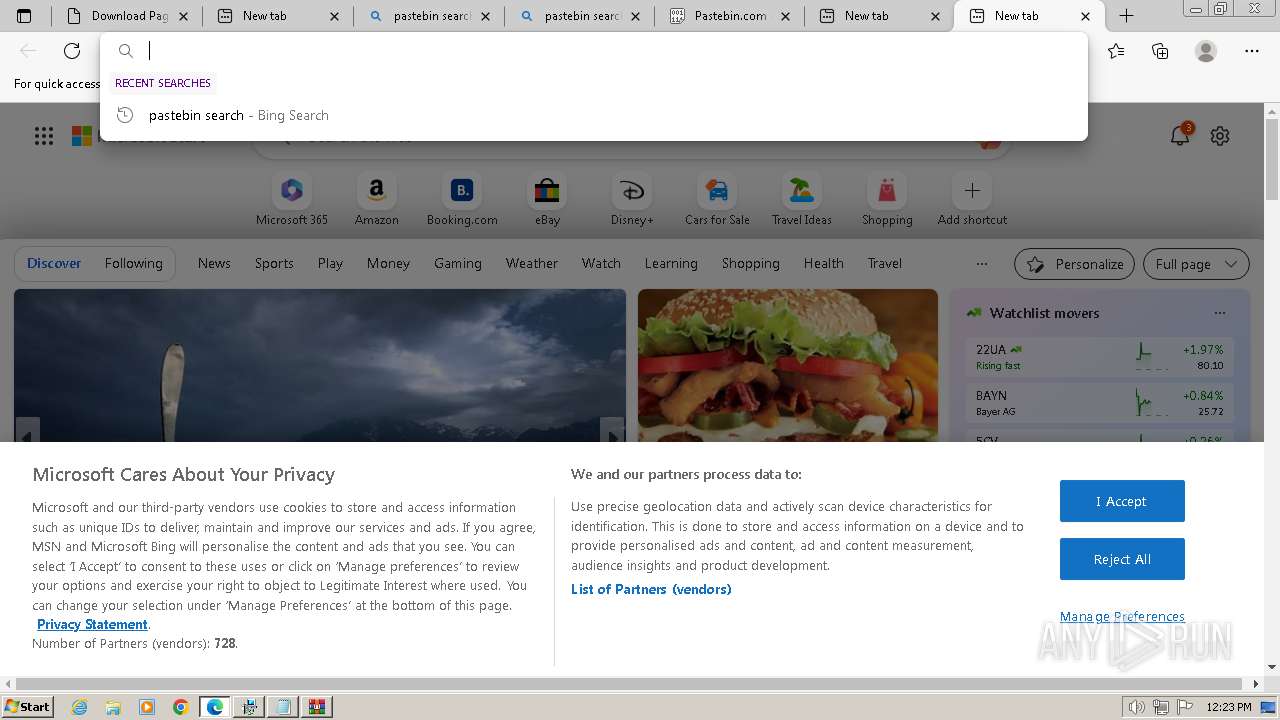The height and width of the screenshot is (720, 1280).
Task: Open the Health category
Action: coord(824,263)
